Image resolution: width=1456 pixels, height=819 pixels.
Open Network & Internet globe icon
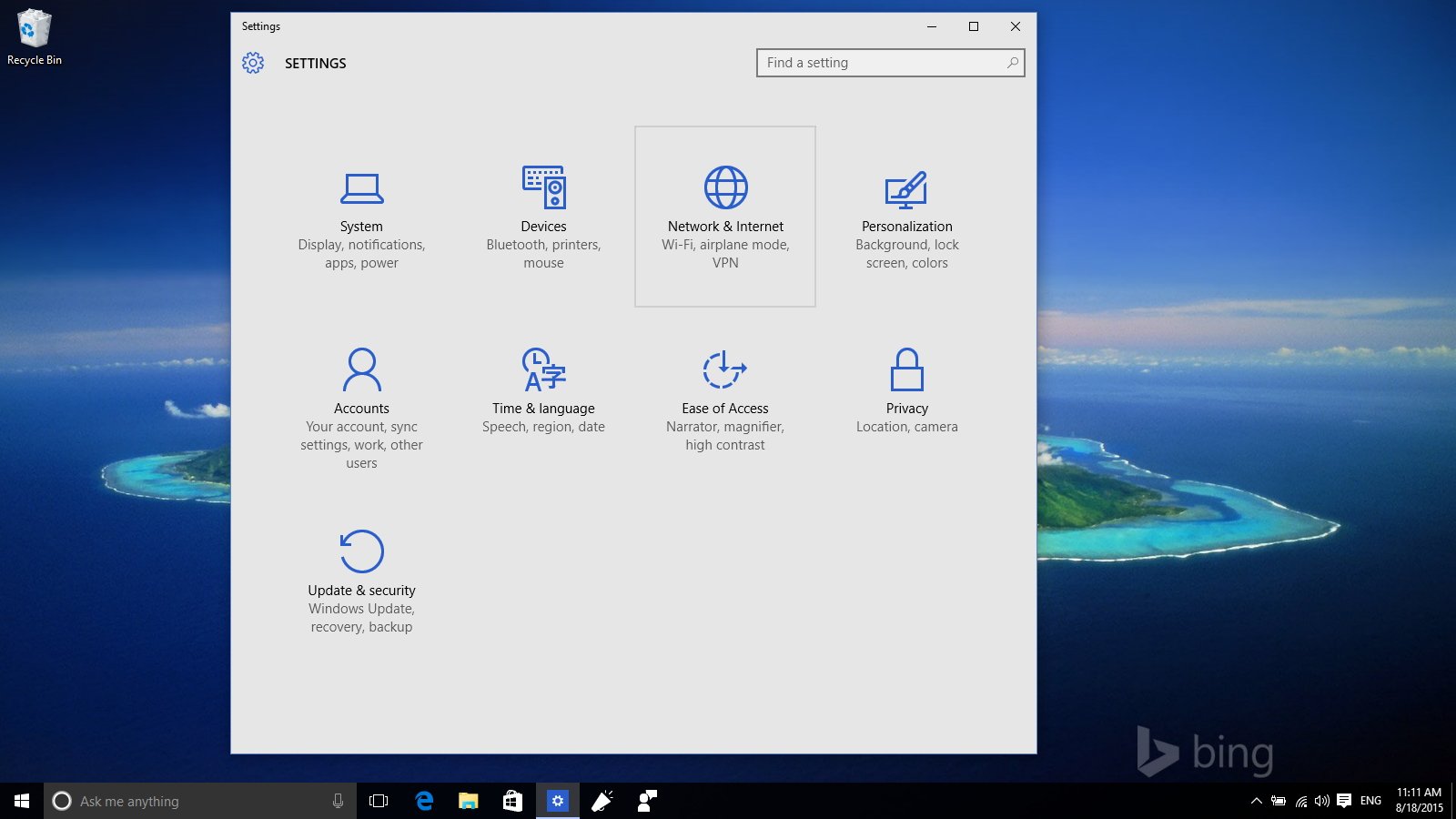coord(725,187)
